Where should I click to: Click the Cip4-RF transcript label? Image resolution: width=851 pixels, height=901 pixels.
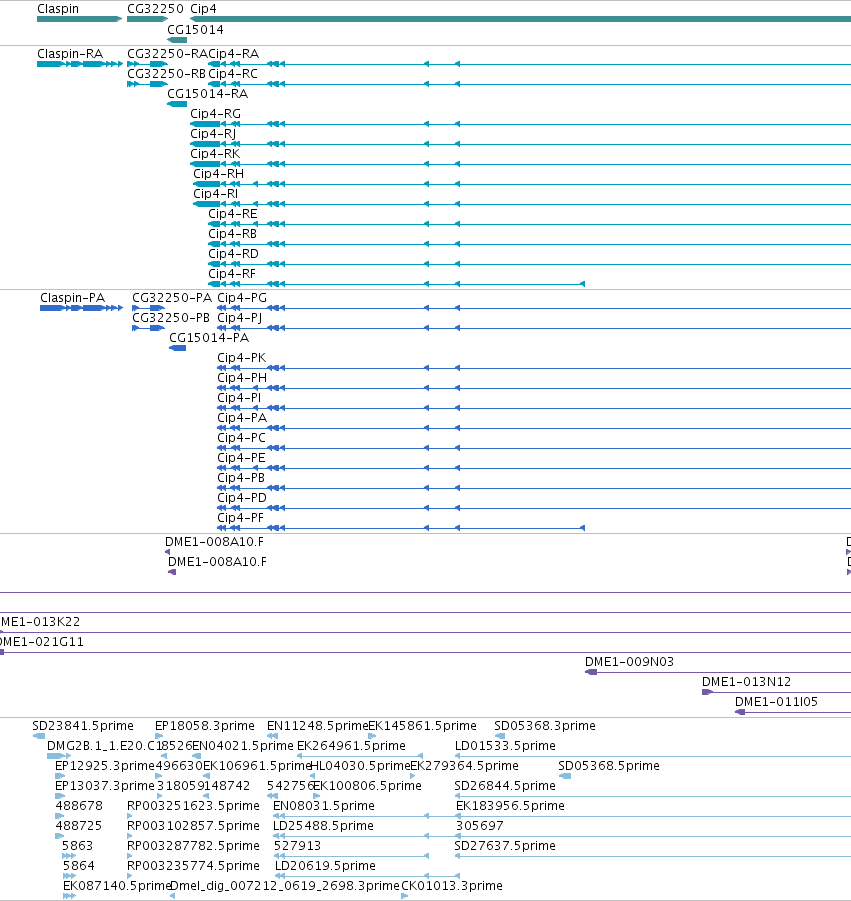(x=232, y=274)
